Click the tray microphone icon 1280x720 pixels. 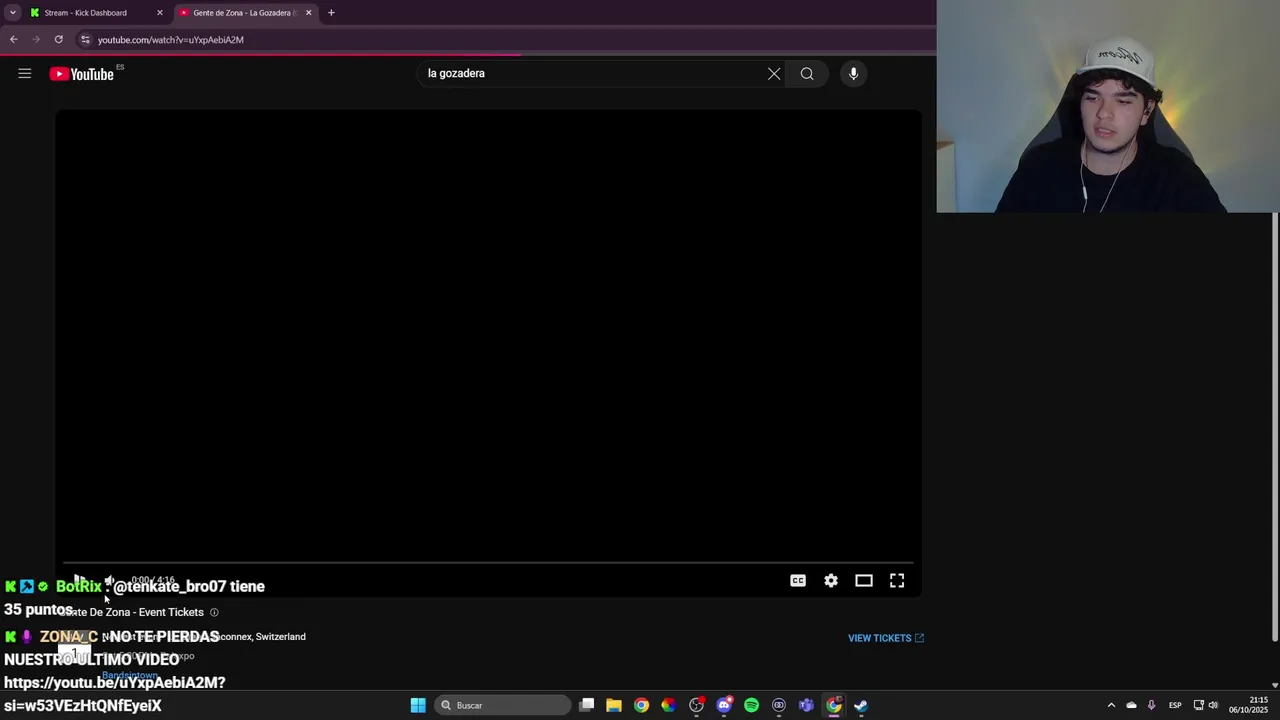[x=1151, y=705]
